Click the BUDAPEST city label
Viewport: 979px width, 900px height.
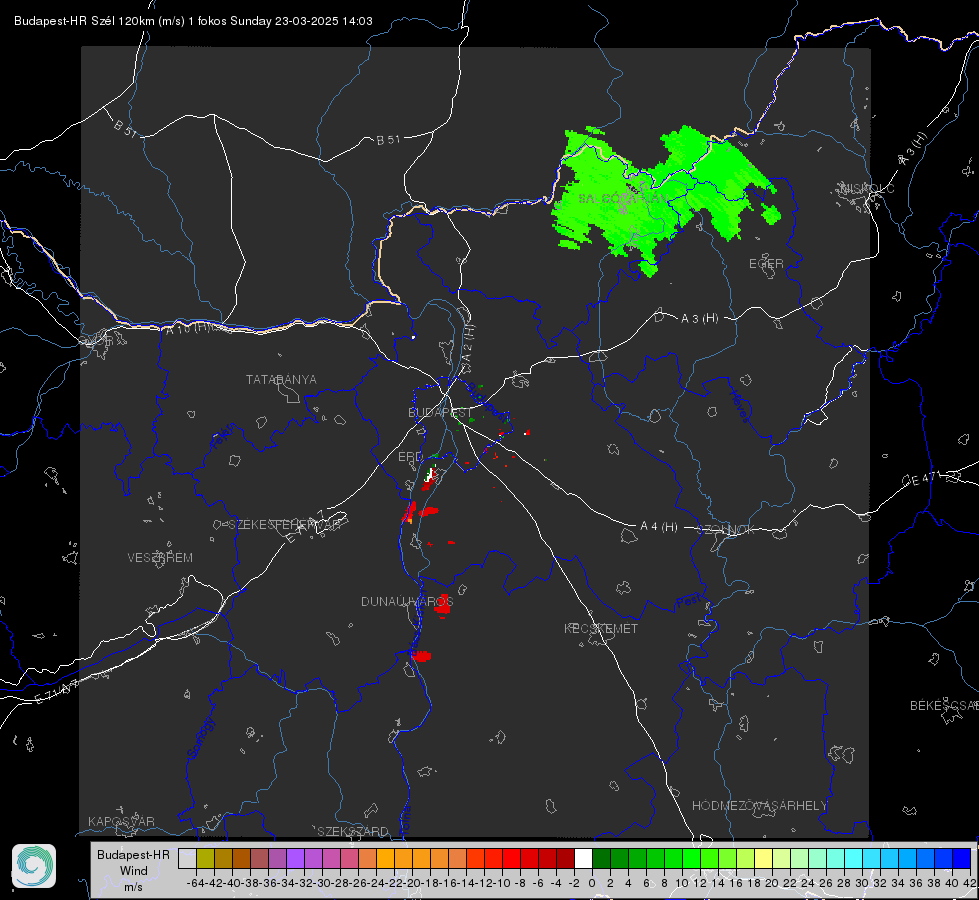[x=440, y=412]
